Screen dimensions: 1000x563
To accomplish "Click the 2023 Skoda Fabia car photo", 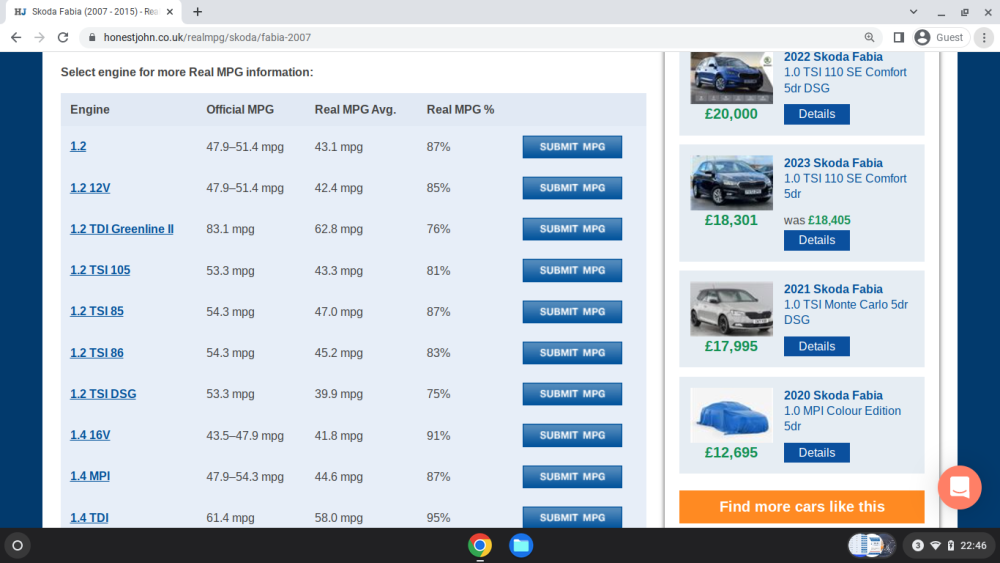I will [x=732, y=183].
